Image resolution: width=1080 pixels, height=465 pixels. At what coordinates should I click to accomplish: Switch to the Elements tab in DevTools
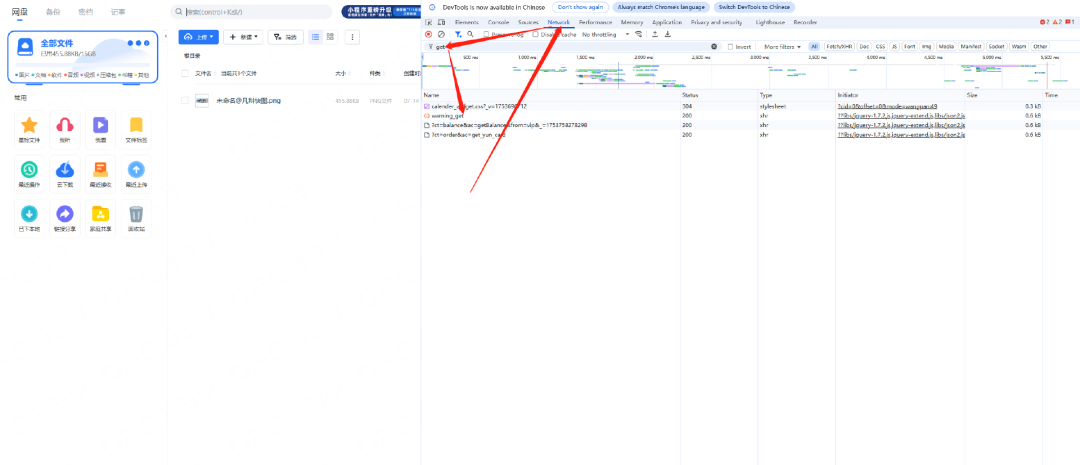[467, 23]
